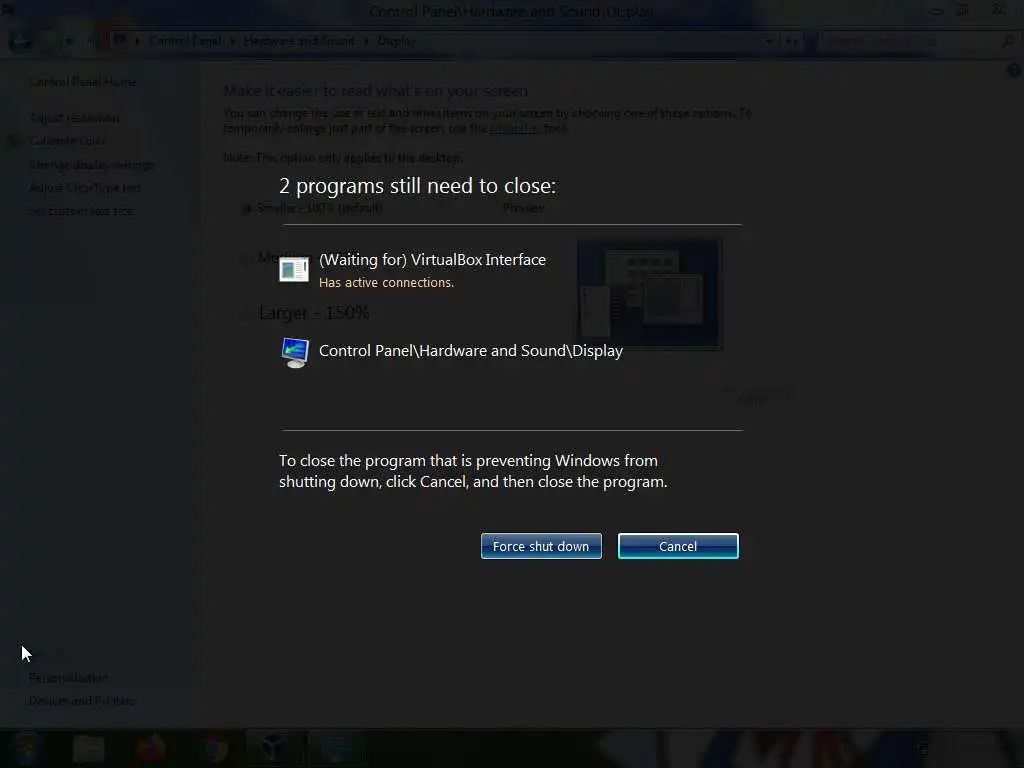Screen dimensions: 1024x768
Task: Click the search magnifier icon
Action: pyautogui.click(x=1008, y=42)
